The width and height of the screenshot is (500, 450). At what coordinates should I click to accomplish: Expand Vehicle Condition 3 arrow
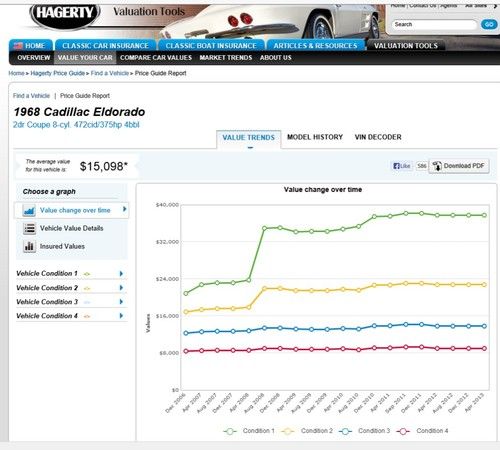pyautogui.click(x=121, y=302)
